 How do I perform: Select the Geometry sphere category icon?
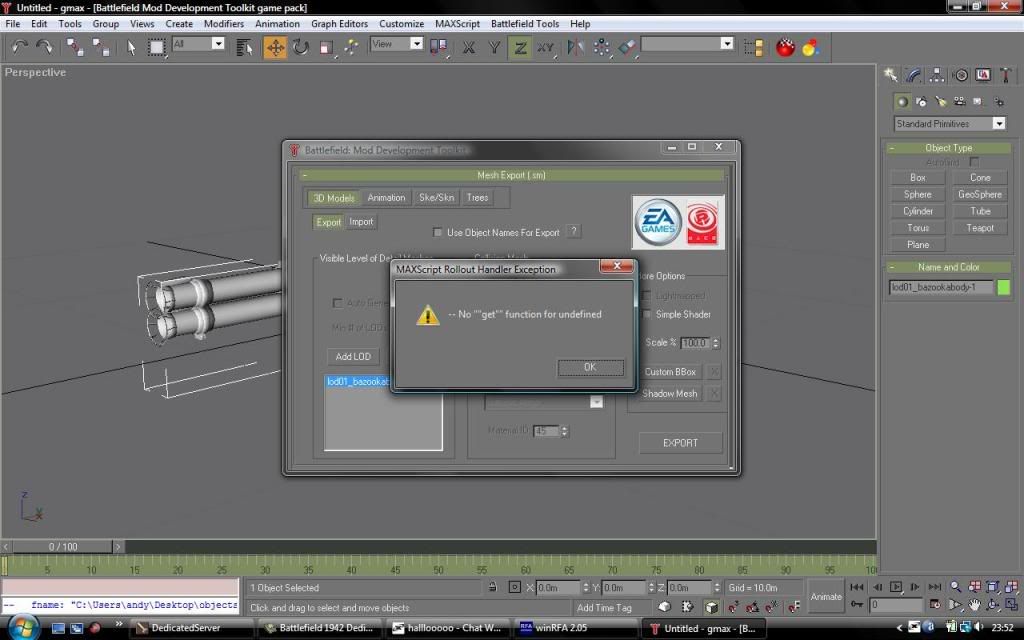pyautogui.click(x=902, y=101)
